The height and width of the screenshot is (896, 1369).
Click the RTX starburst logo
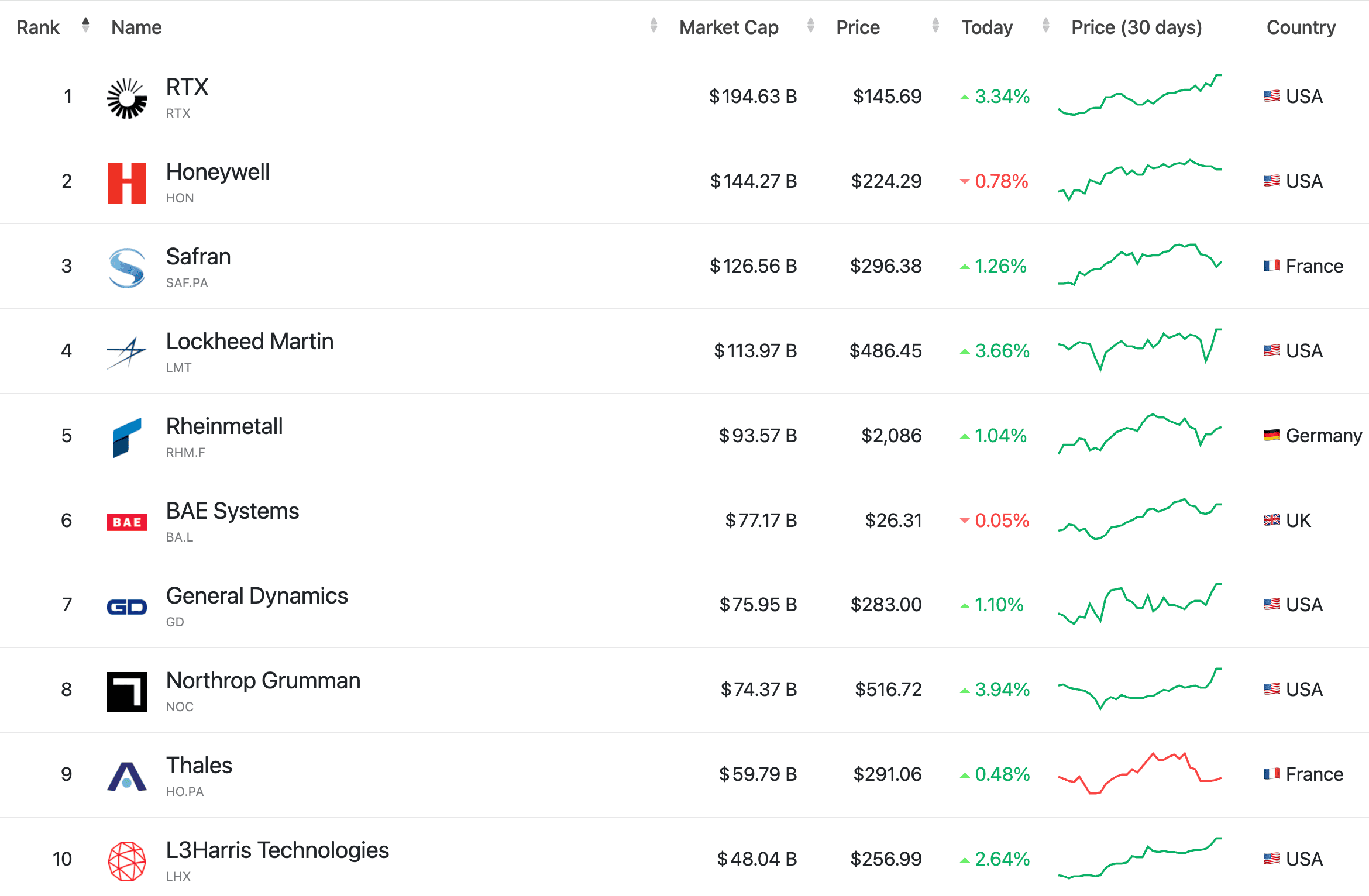pyautogui.click(x=126, y=98)
